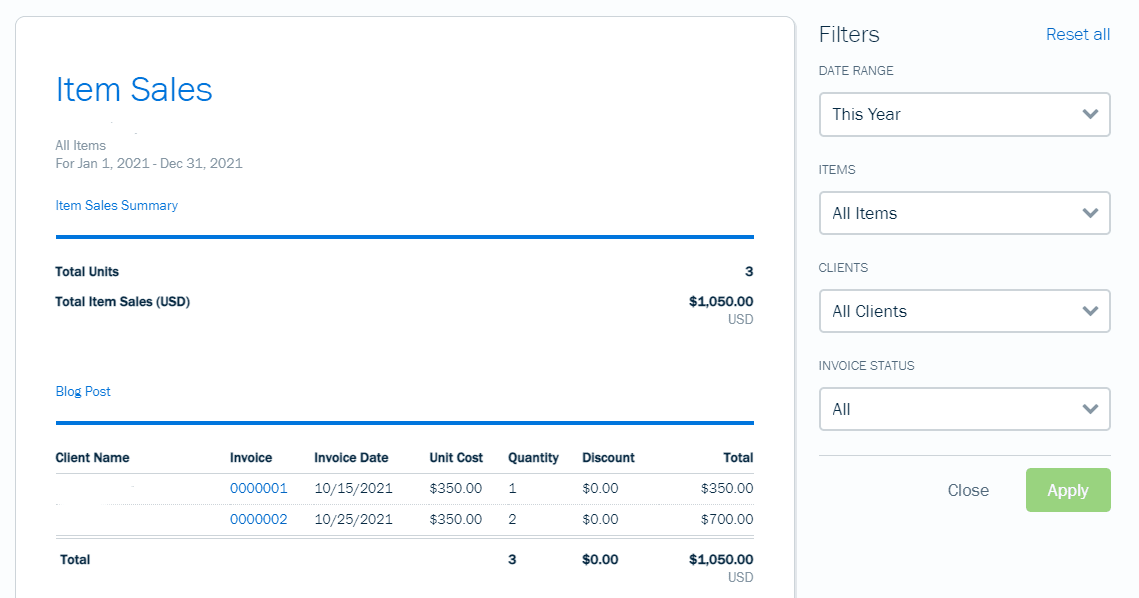This screenshot has width=1139, height=598.
Task: Click the chevron arrow in Invoice Status field
Action: coord(1090,409)
